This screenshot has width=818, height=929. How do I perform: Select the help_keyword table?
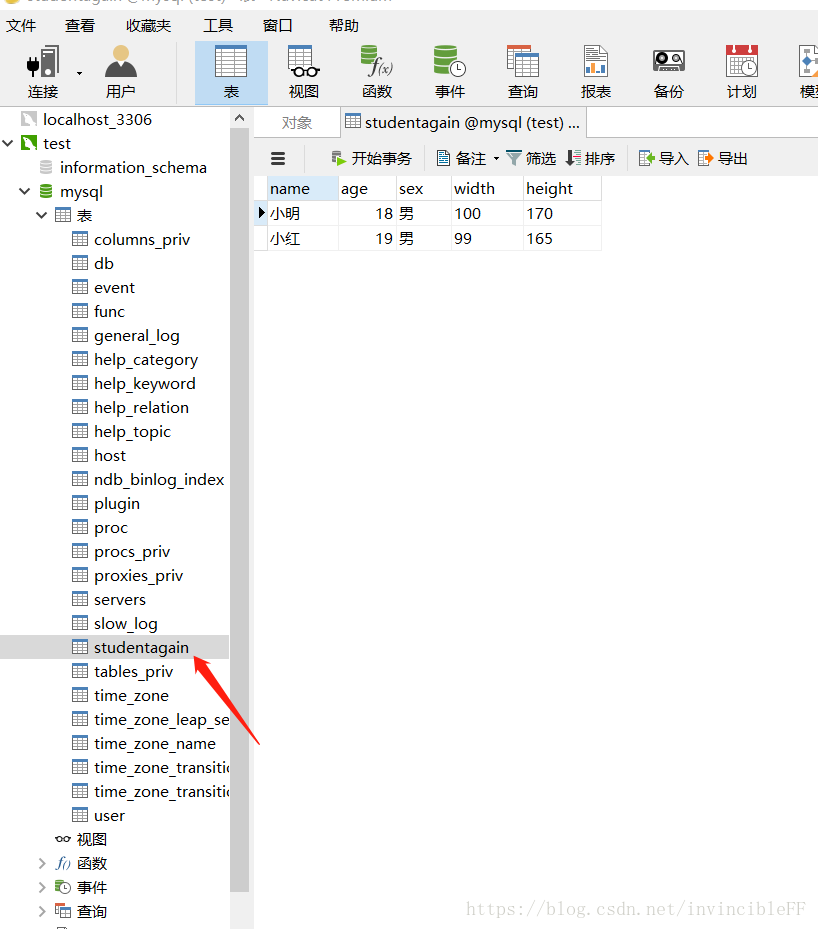pyautogui.click(x=145, y=383)
